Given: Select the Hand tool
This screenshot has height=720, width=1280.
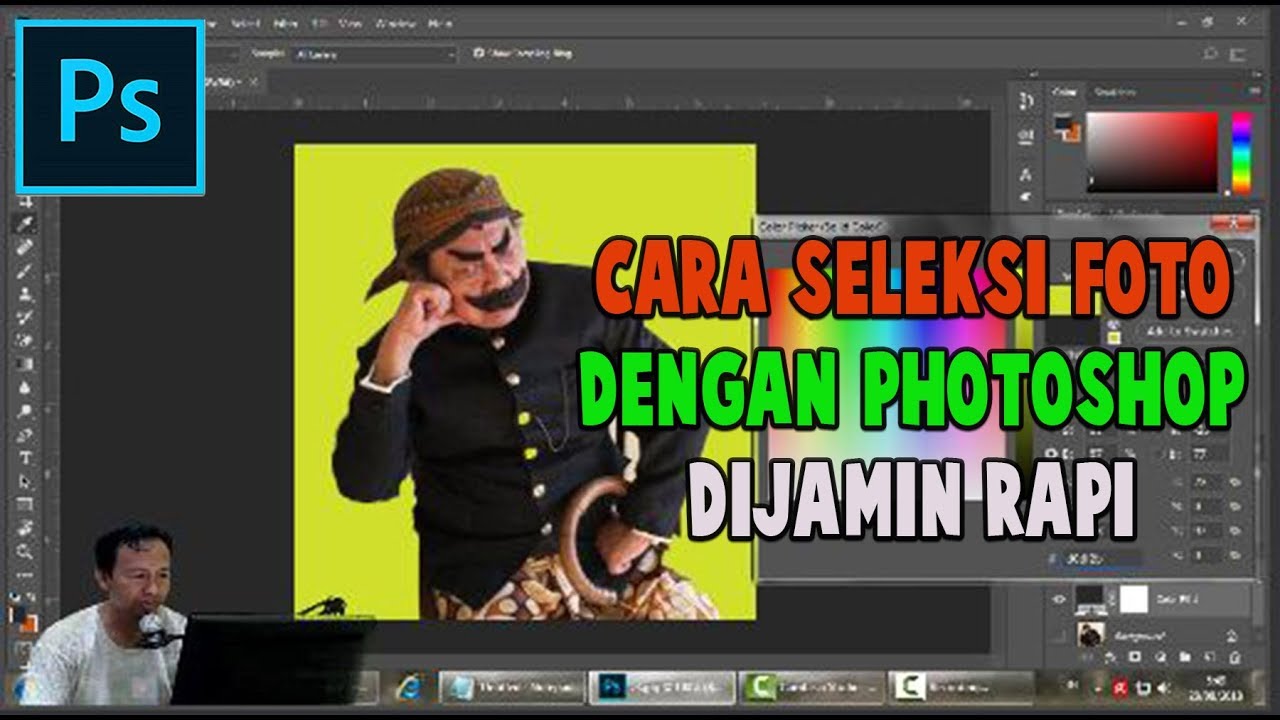Looking at the screenshot, I should tap(26, 529).
